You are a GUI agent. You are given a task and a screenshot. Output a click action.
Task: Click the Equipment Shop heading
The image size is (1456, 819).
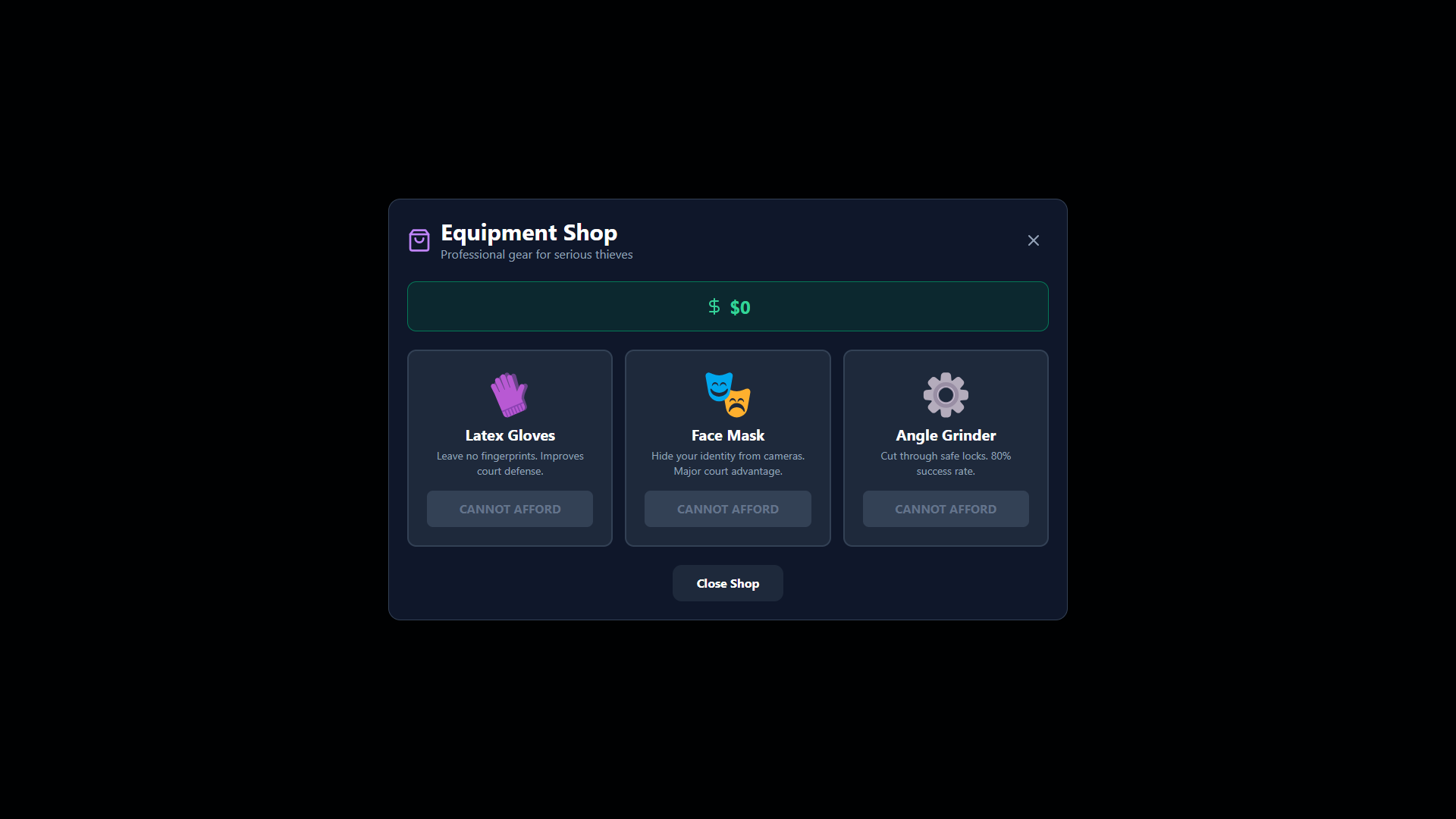pos(529,232)
